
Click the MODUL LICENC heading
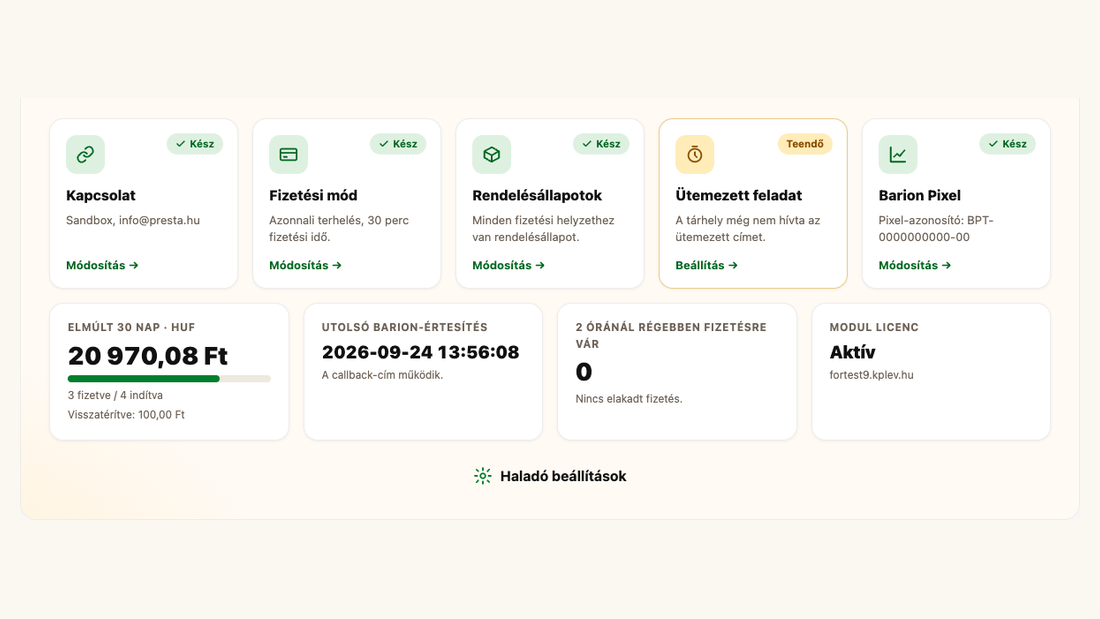coord(874,327)
